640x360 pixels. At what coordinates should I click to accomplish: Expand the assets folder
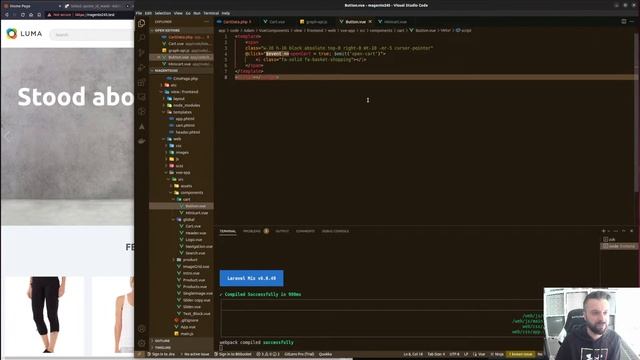(186, 186)
